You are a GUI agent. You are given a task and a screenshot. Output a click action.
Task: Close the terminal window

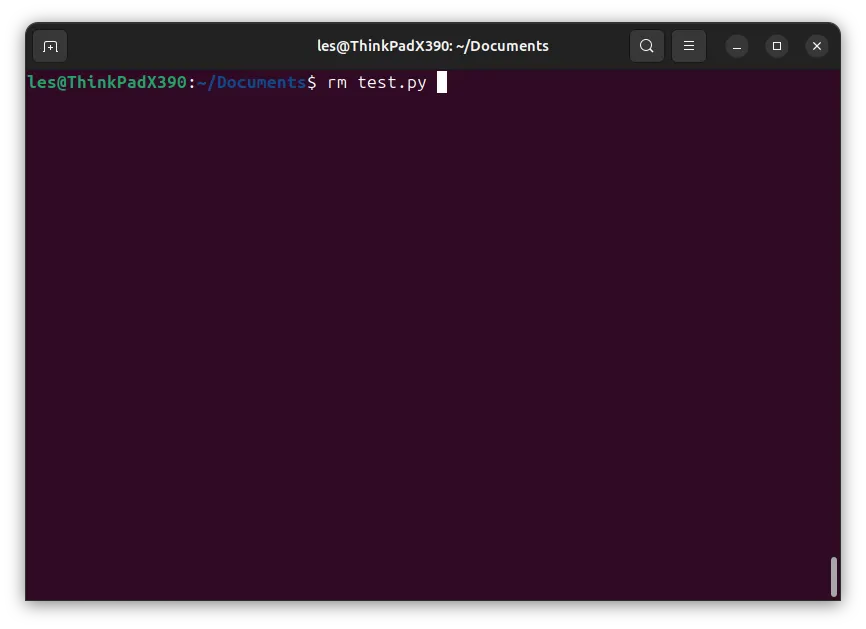coord(817,46)
